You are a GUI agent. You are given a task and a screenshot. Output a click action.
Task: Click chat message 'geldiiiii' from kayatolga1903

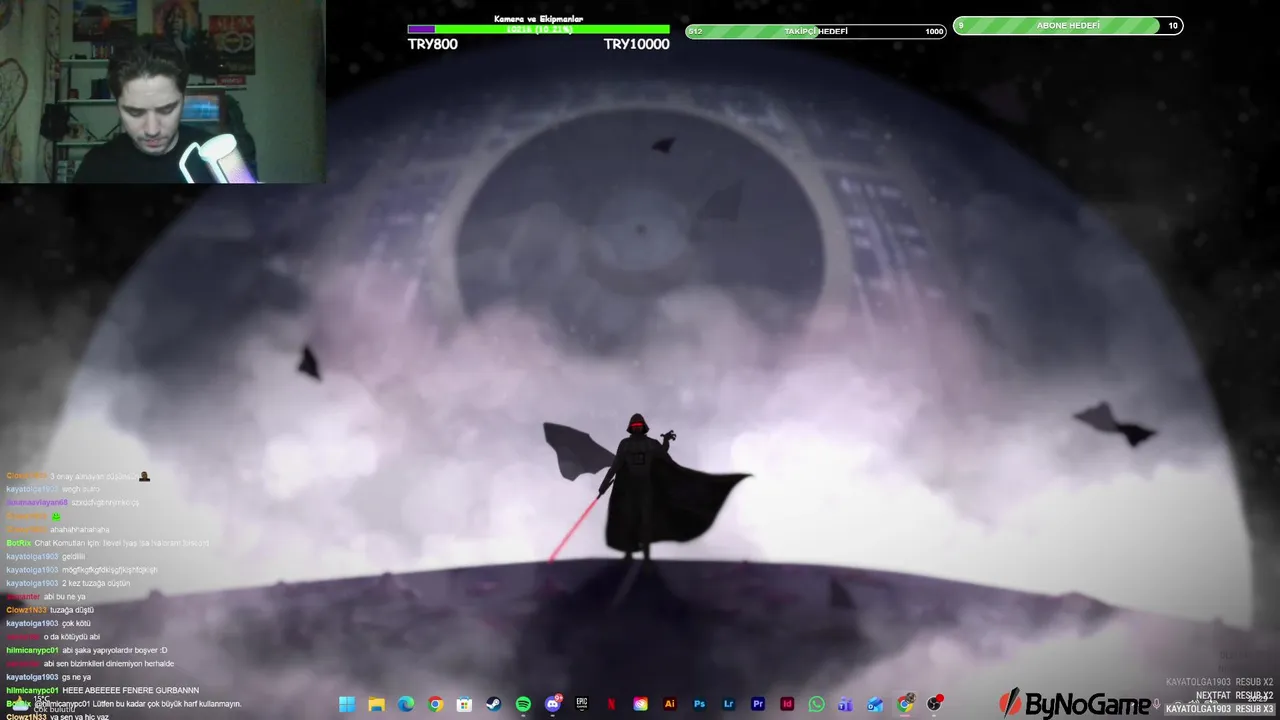tap(74, 556)
